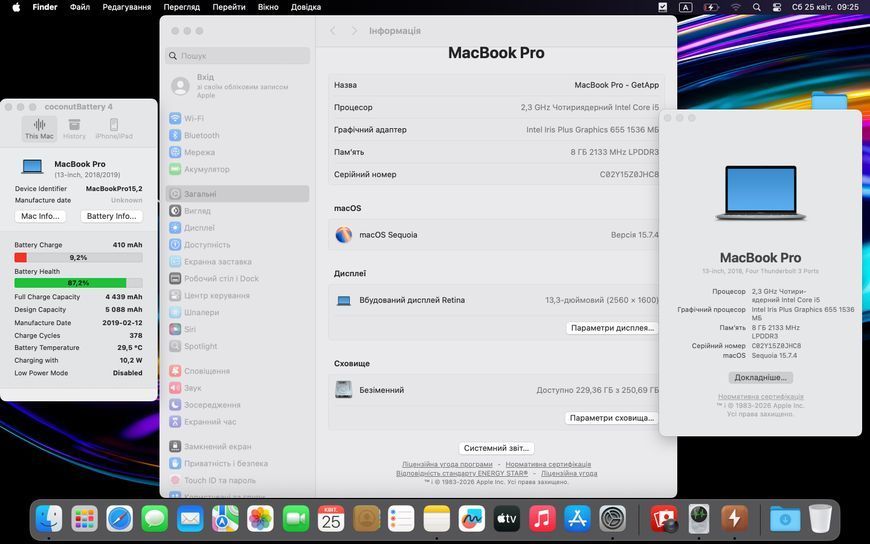Click battery charging icon in menu bar
This screenshot has width=870, height=544.
(x=711, y=7)
